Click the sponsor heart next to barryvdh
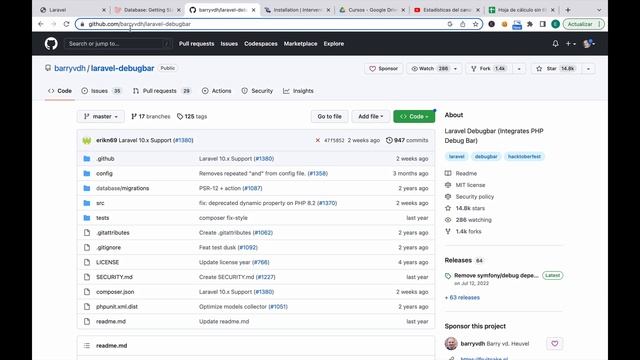The image size is (640, 360). tap(555, 344)
